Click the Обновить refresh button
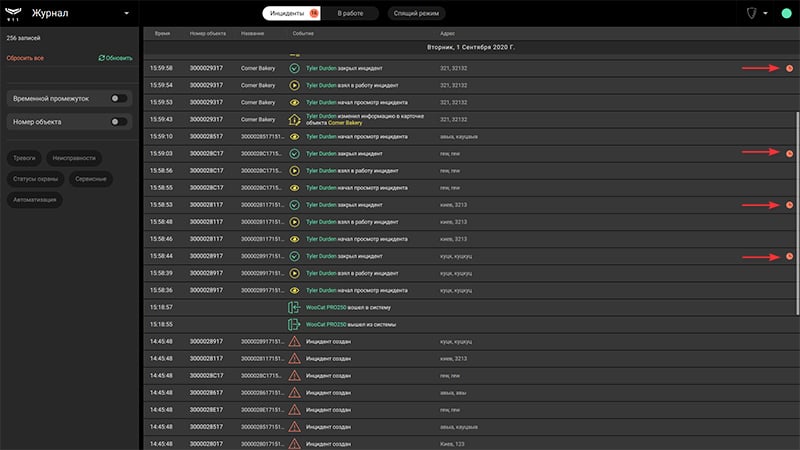Screen dimensions: 800x450 click(x=115, y=58)
